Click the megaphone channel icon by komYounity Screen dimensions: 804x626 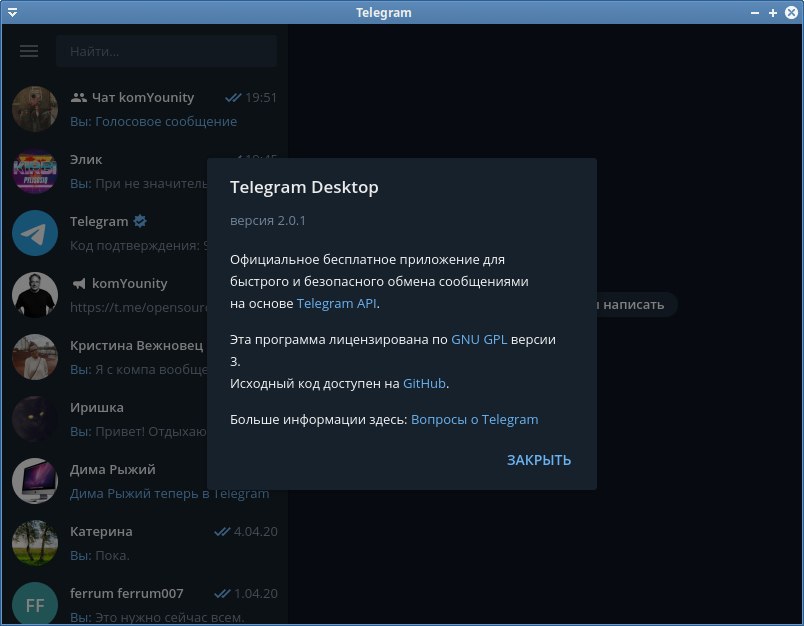click(78, 284)
